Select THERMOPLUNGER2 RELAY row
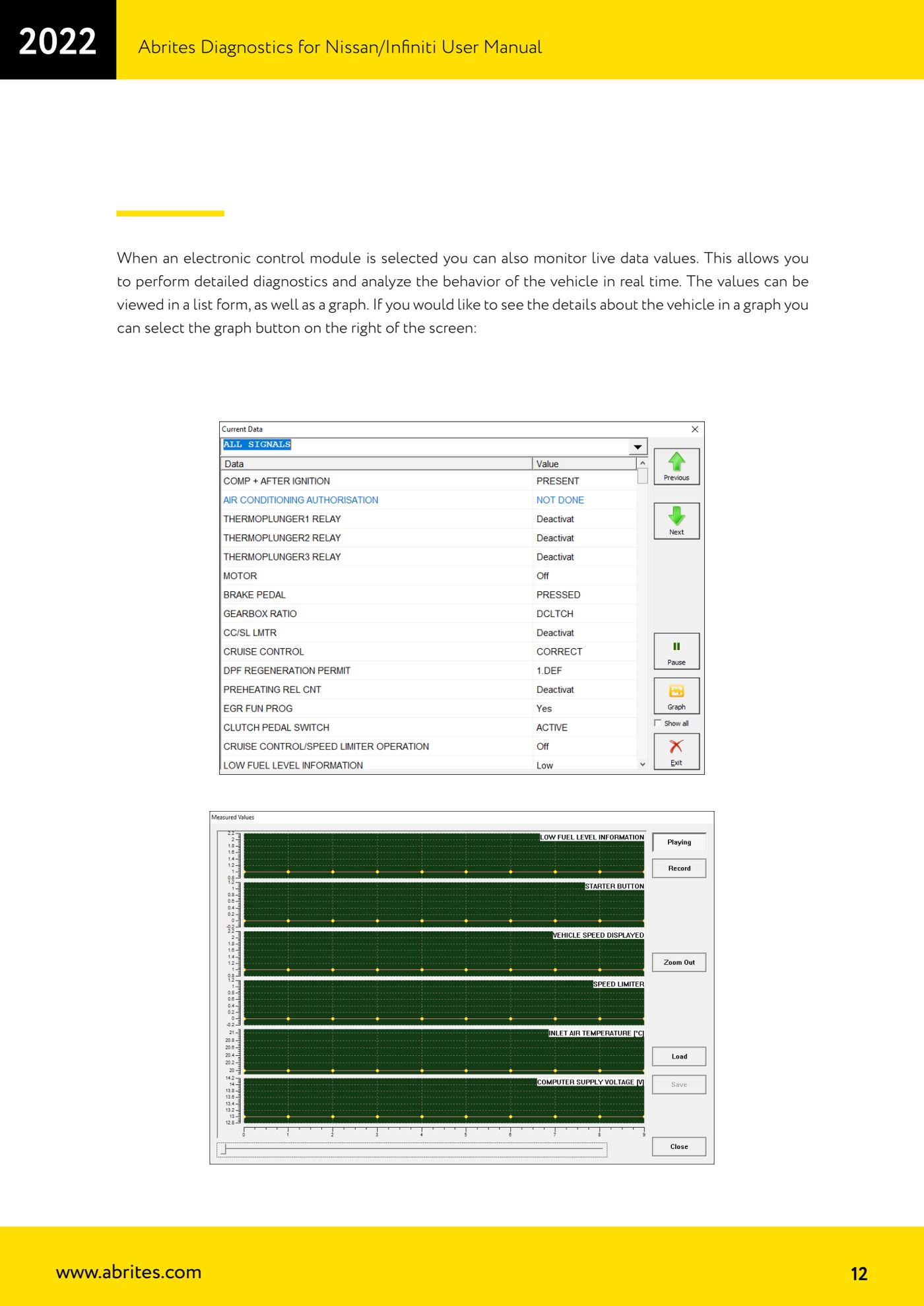The image size is (924, 1306). tap(429, 539)
